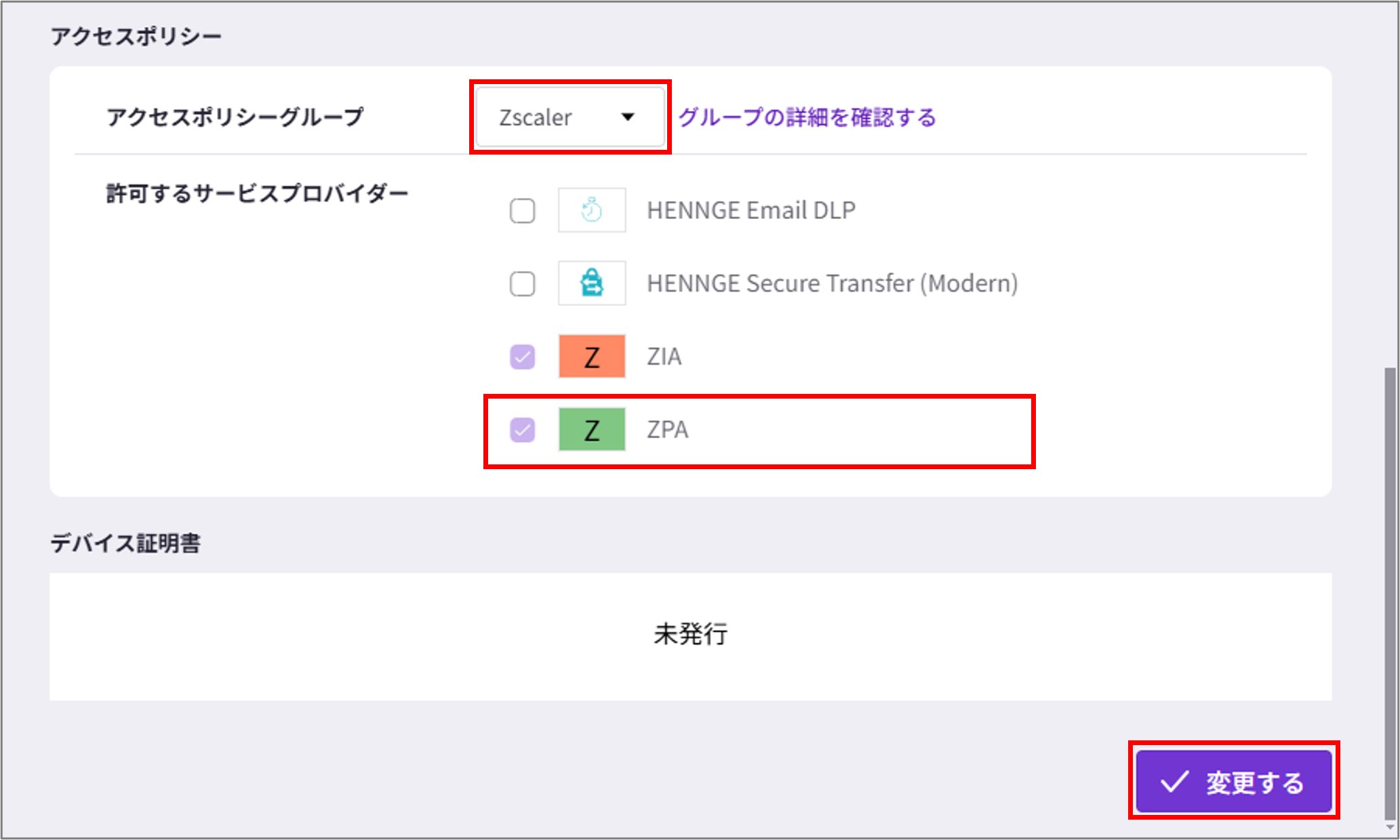Click the 変更する button
The image size is (1400, 840).
coord(1234,782)
